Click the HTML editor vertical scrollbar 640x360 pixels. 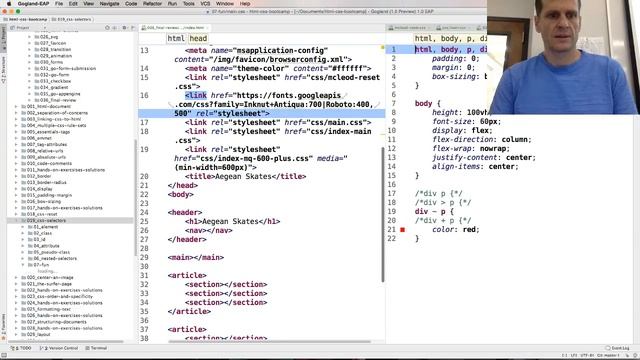pos(383,214)
